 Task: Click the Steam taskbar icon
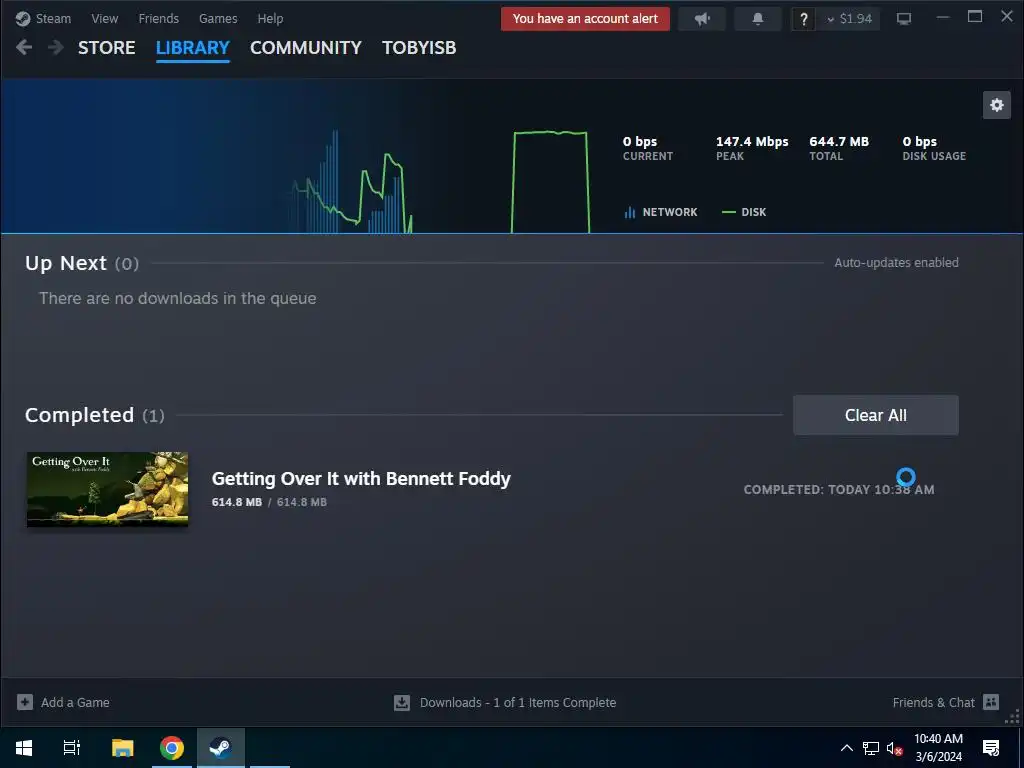(x=221, y=748)
